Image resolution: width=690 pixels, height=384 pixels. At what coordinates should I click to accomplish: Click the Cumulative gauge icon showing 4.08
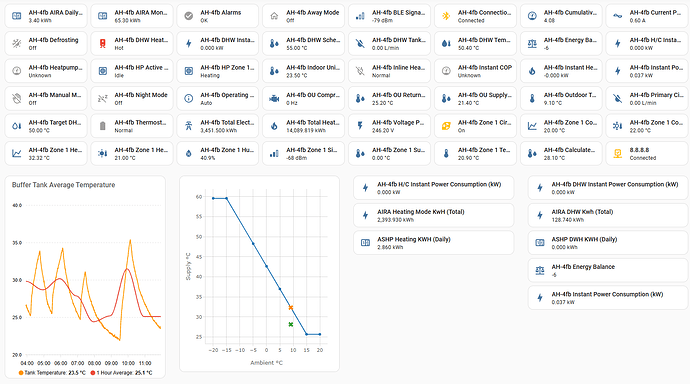532,16
